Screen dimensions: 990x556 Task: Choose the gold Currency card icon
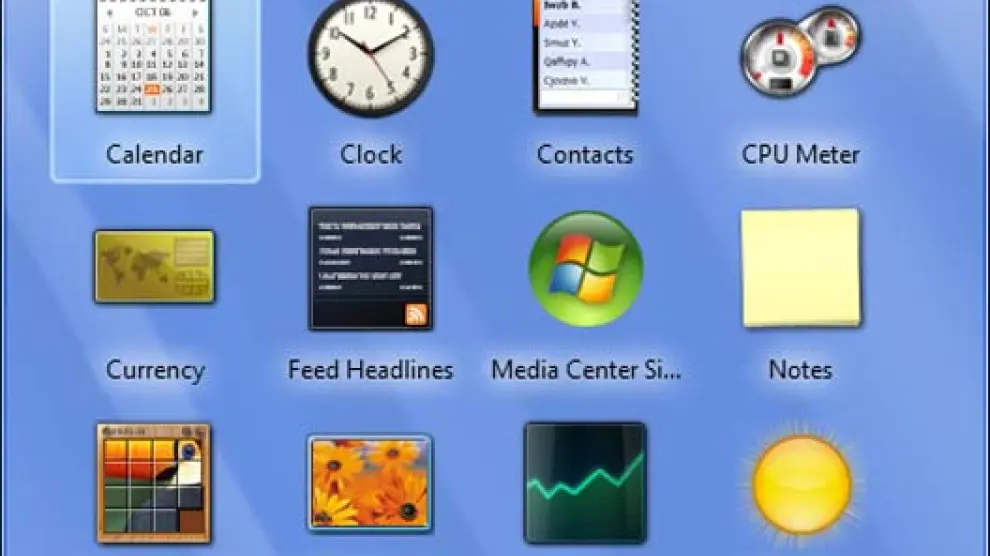tap(154, 267)
